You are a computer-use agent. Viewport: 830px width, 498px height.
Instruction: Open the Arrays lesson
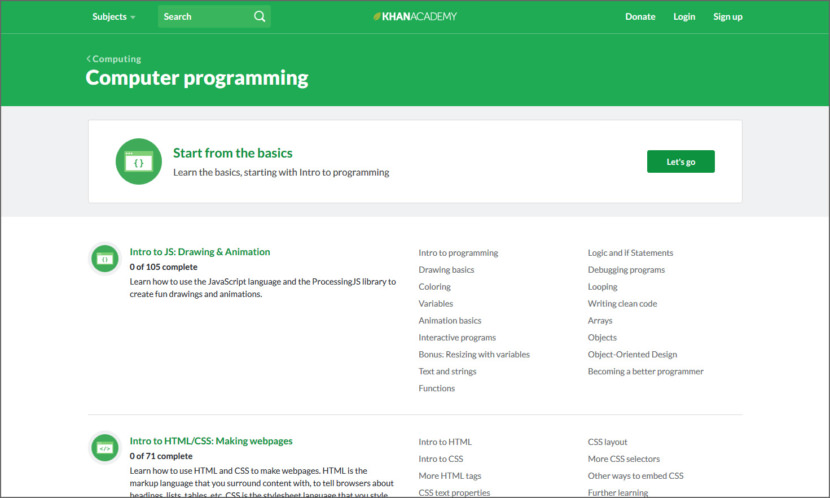click(600, 321)
